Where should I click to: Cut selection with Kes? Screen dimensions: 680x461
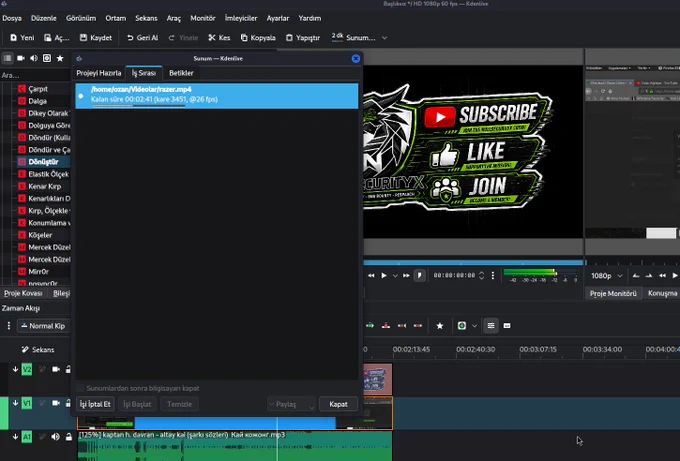(219, 38)
